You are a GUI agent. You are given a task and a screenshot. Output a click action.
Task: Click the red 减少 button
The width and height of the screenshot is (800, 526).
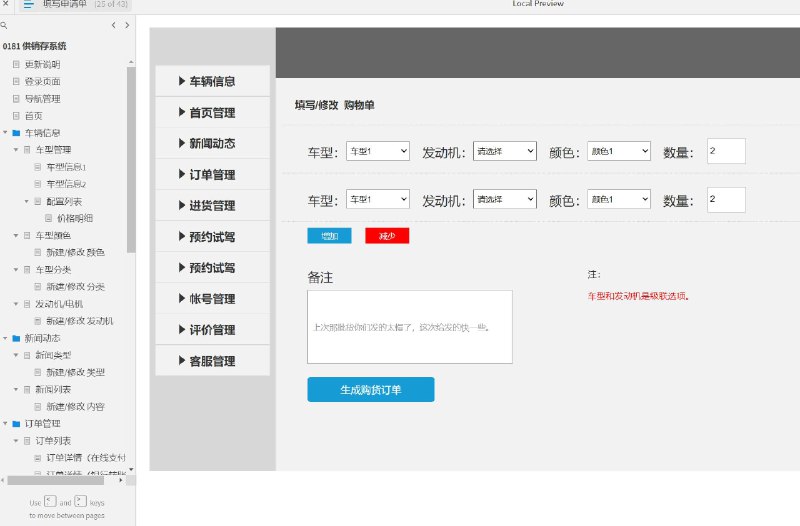pyautogui.click(x=387, y=236)
